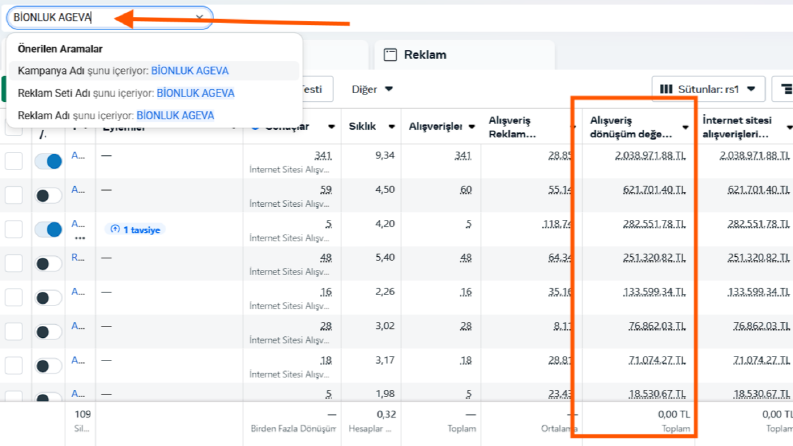Click frequency value 9,34
Viewport: 793px width, 446px height.
coord(385,155)
